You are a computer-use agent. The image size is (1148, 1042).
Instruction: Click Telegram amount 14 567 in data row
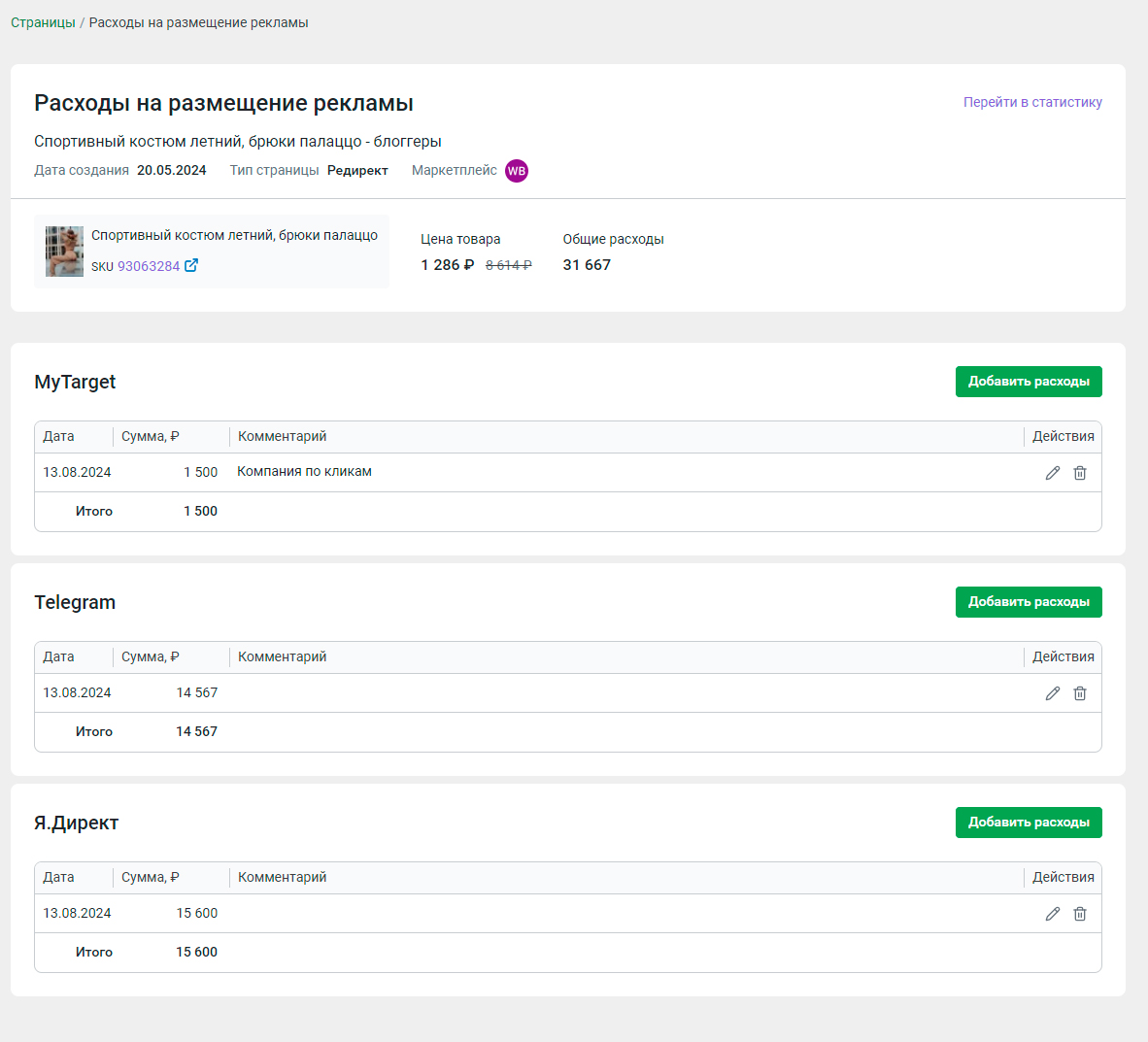point(197,692)
